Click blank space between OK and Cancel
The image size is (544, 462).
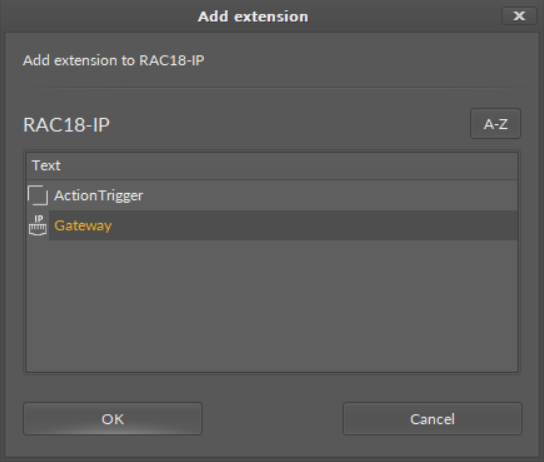click(x=272, y=419)
